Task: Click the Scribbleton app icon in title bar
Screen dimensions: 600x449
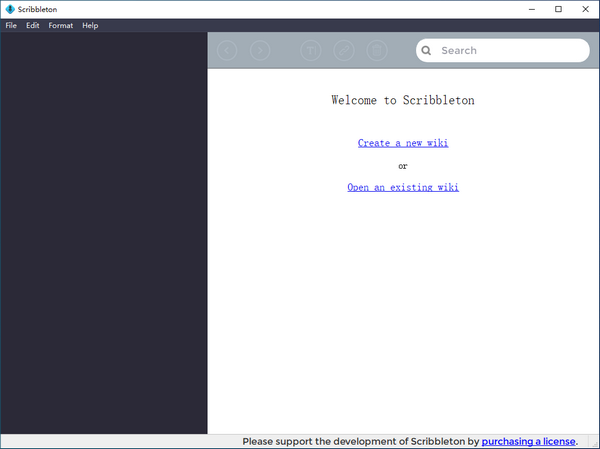Action: coord(9,9)
